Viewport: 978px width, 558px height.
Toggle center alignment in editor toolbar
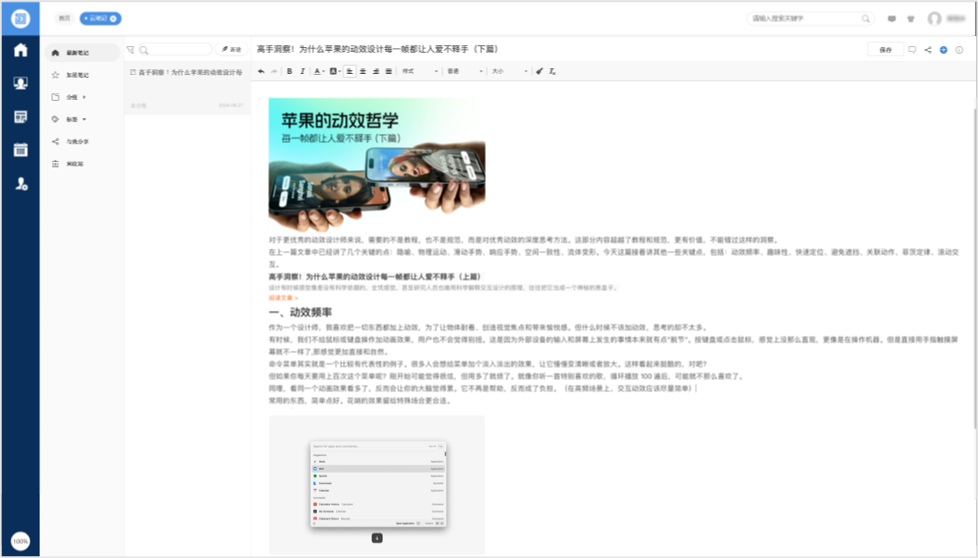362,71
